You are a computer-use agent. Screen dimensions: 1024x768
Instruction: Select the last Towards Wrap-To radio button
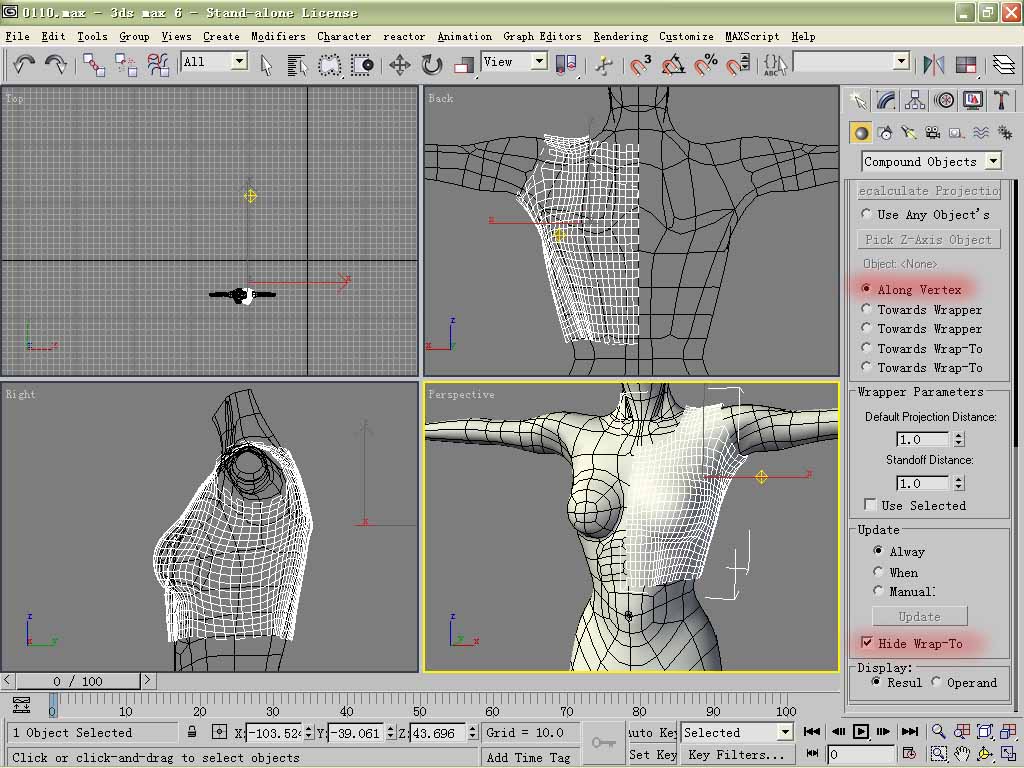[x=866, y=366]
